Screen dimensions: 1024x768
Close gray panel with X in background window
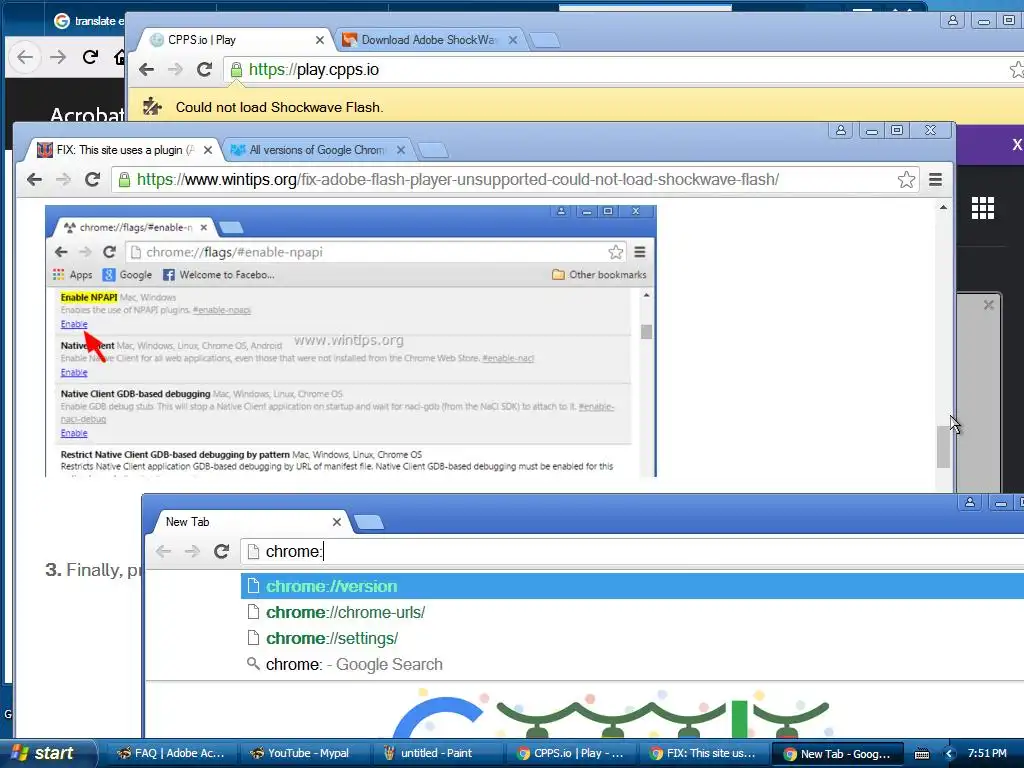989,305
